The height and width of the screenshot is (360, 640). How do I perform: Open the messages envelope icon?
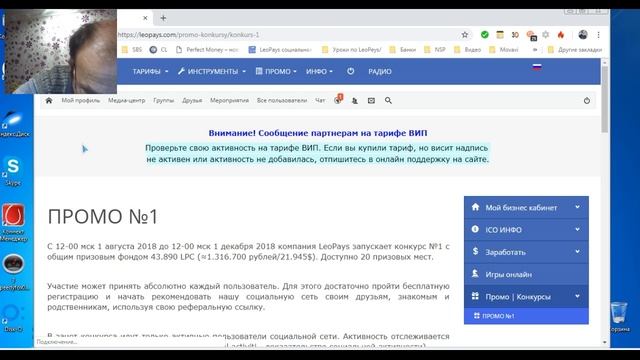pyautogui.click(x=371, y=100)
